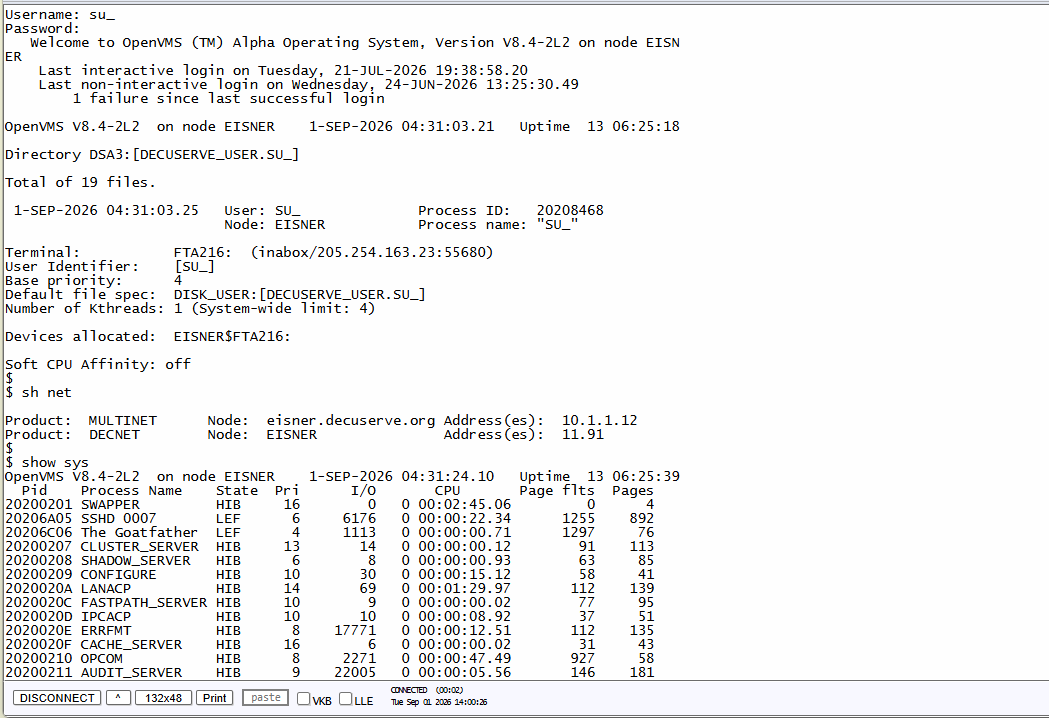Click 'Soft CPU Affinity: off' line
The image size is (1049, 718).
(98, 364)
